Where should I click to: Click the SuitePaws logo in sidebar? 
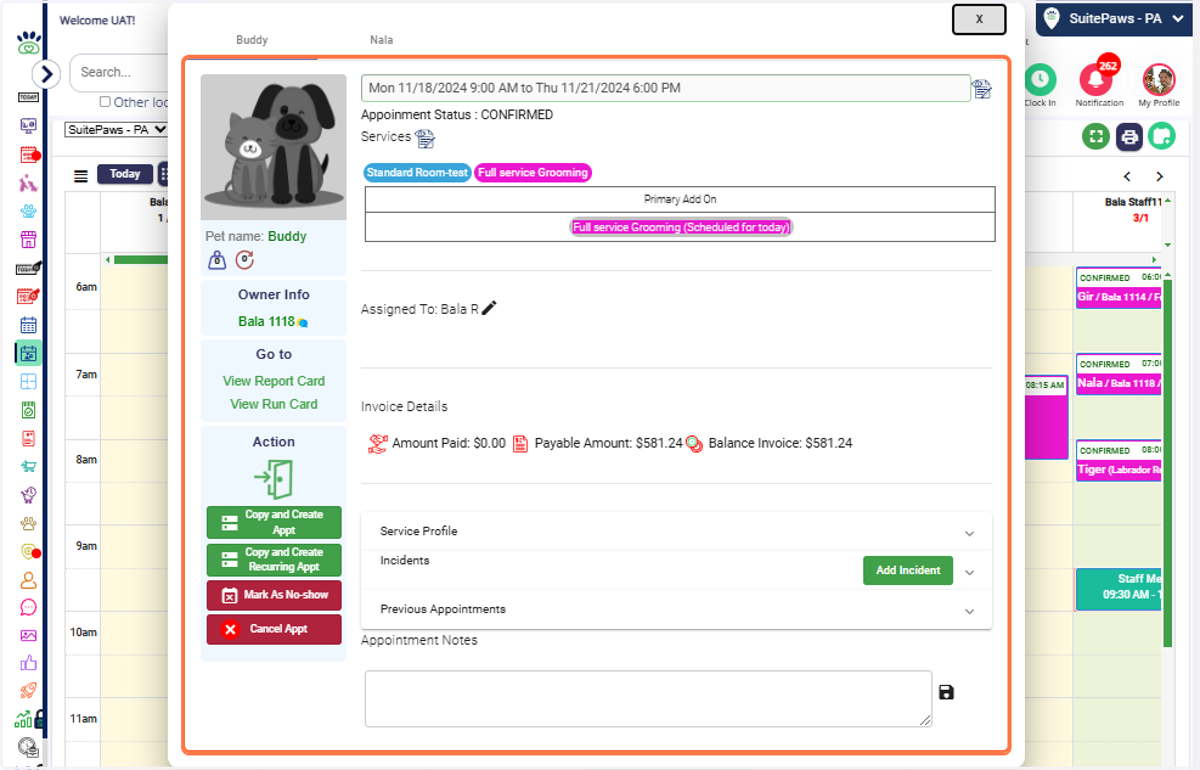28,44
